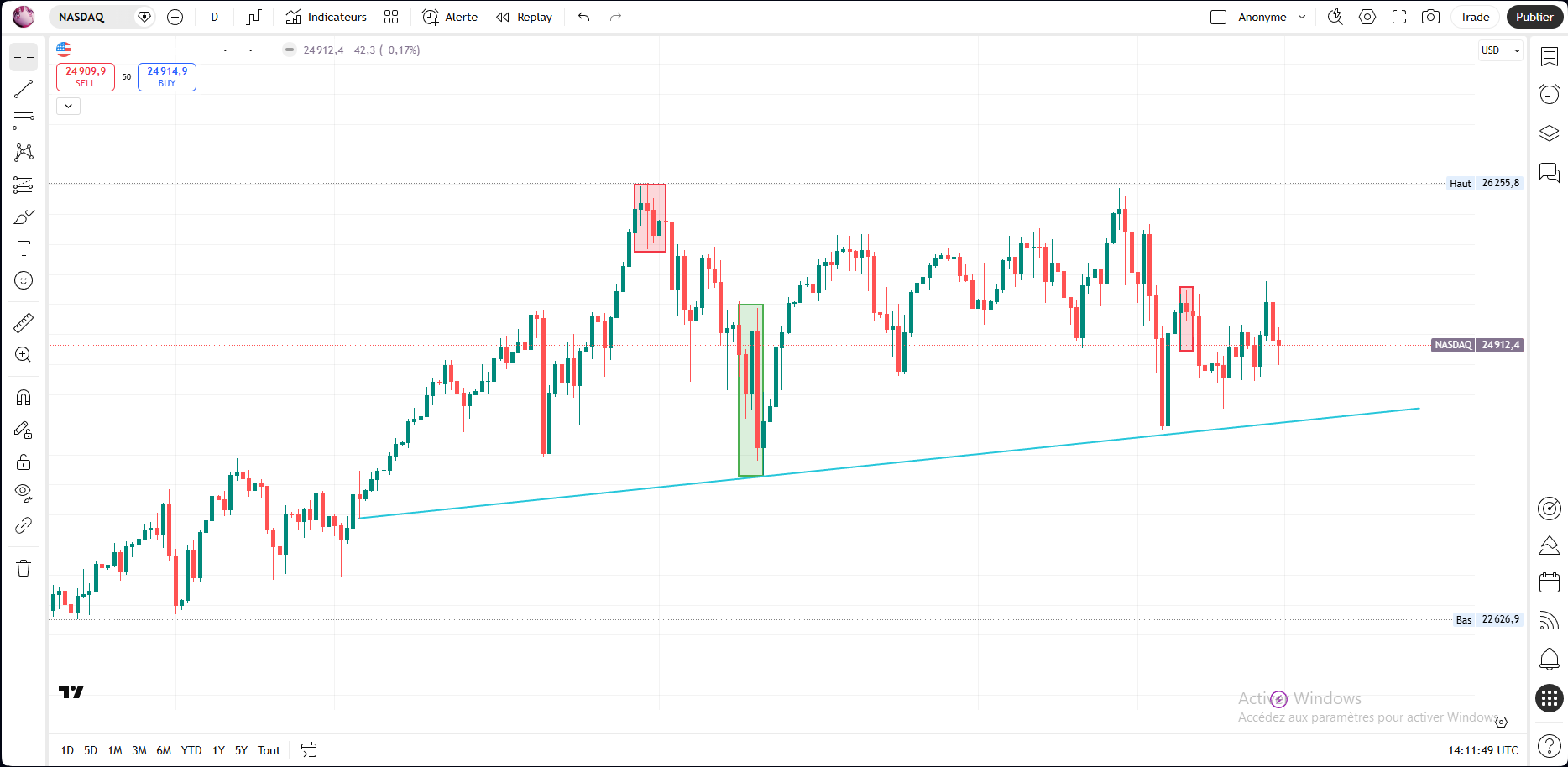Take a chart snapshot with camera icon
1568x767 pixels.
(1431, 17)
